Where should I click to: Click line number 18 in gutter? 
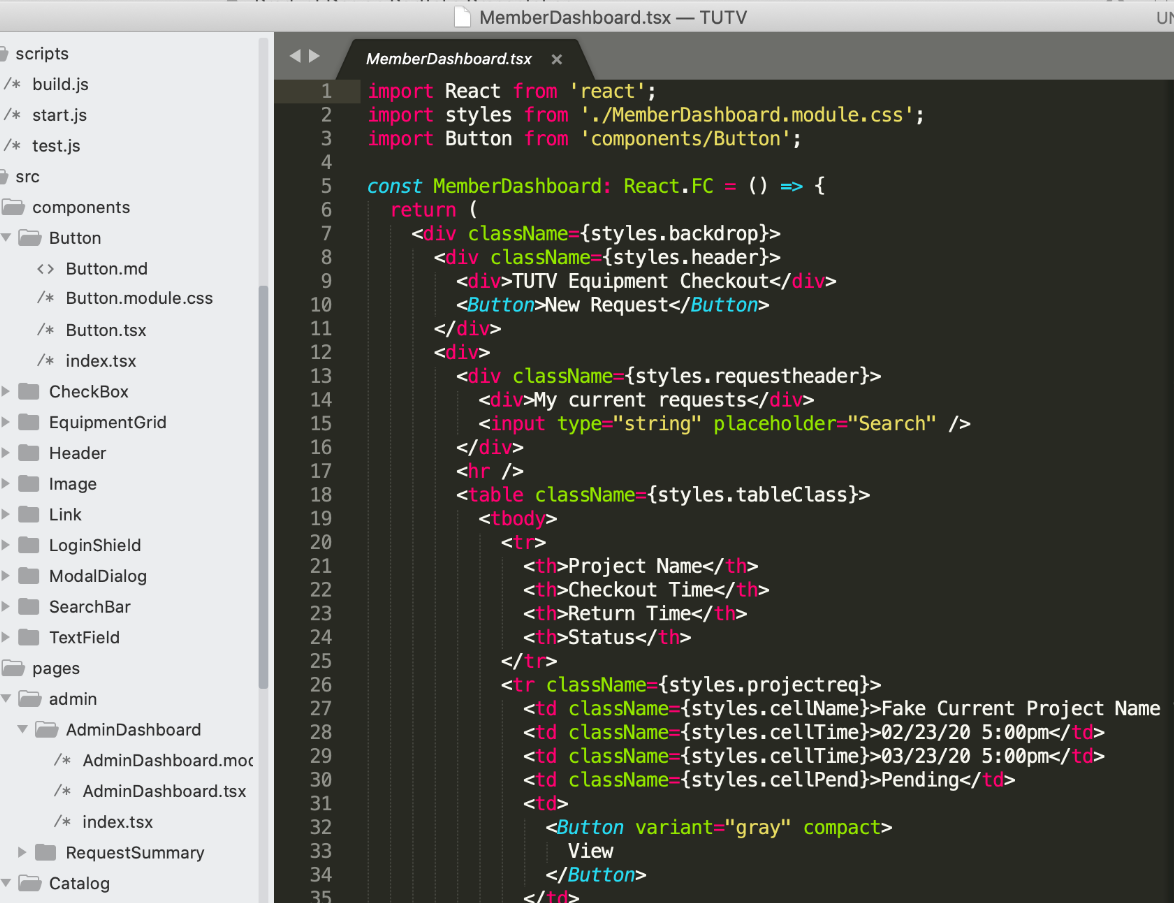(x=320, y=494)
